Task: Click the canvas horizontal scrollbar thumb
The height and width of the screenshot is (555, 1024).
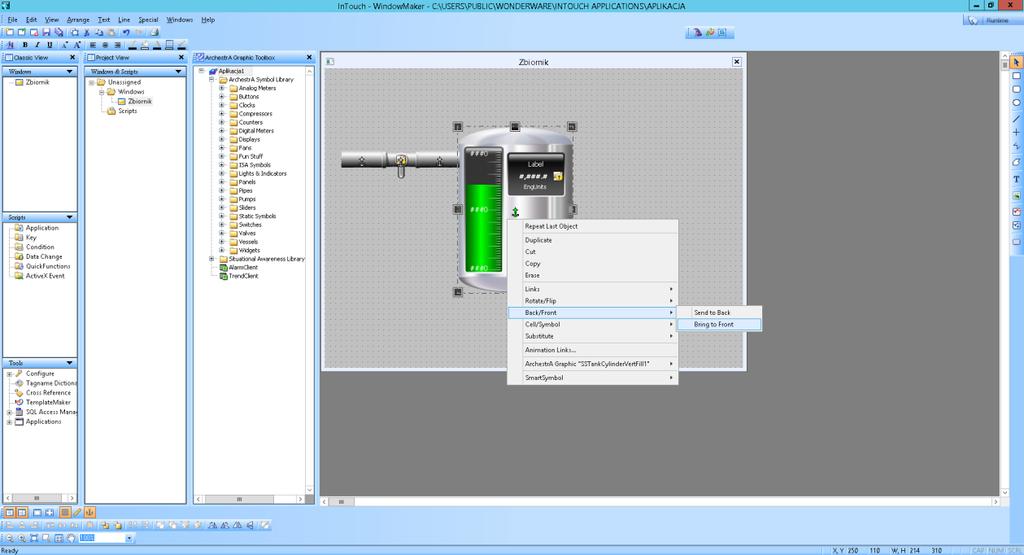Action: tap(342, 502)
